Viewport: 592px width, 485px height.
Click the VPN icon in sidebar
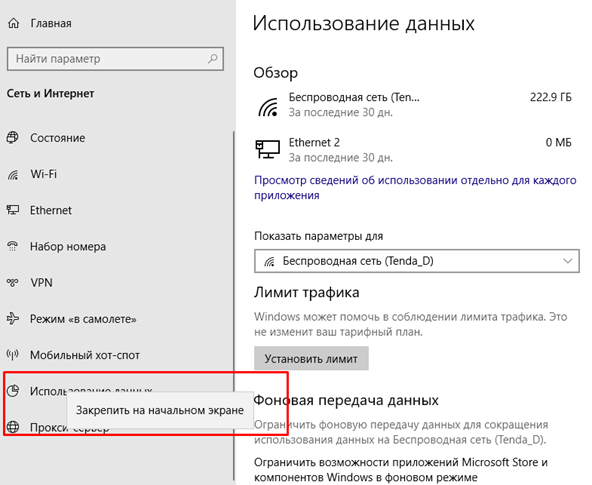click(12, 282)
